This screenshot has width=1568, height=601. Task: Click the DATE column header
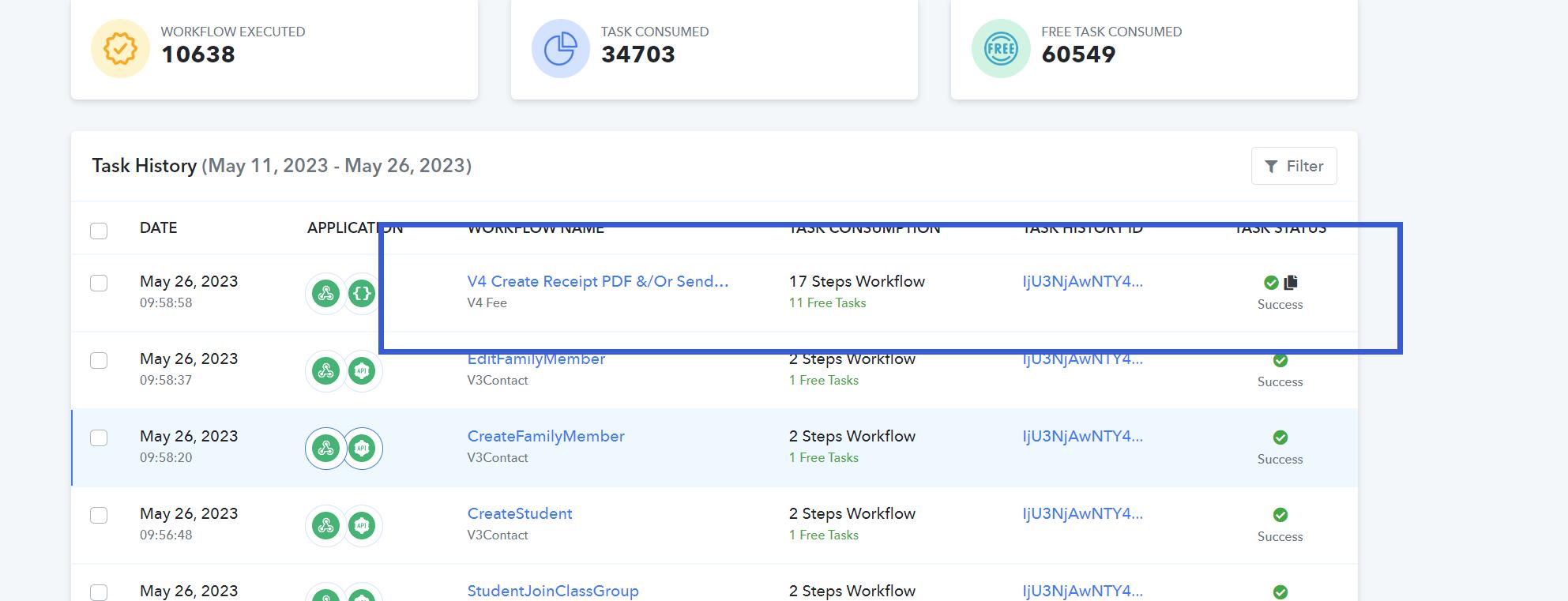158,227
